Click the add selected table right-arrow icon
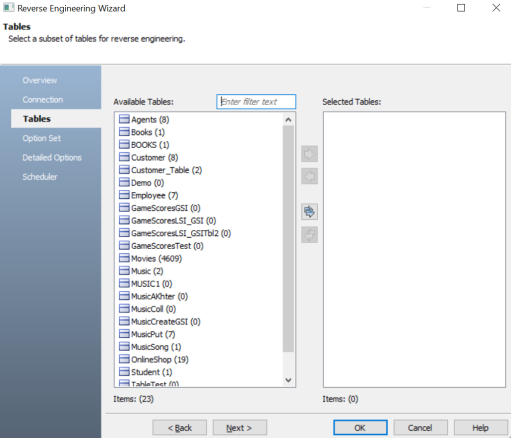The image size is (511, 438). 309,154
